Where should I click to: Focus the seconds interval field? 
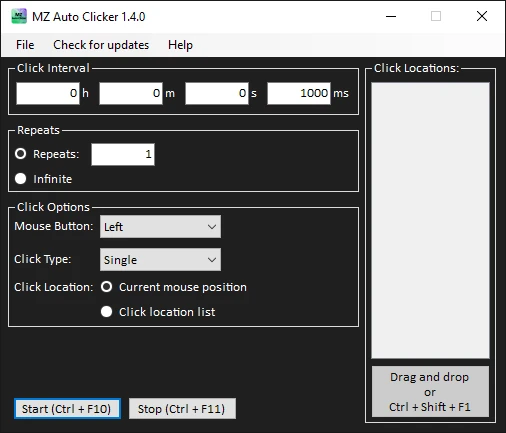(217, 93)
